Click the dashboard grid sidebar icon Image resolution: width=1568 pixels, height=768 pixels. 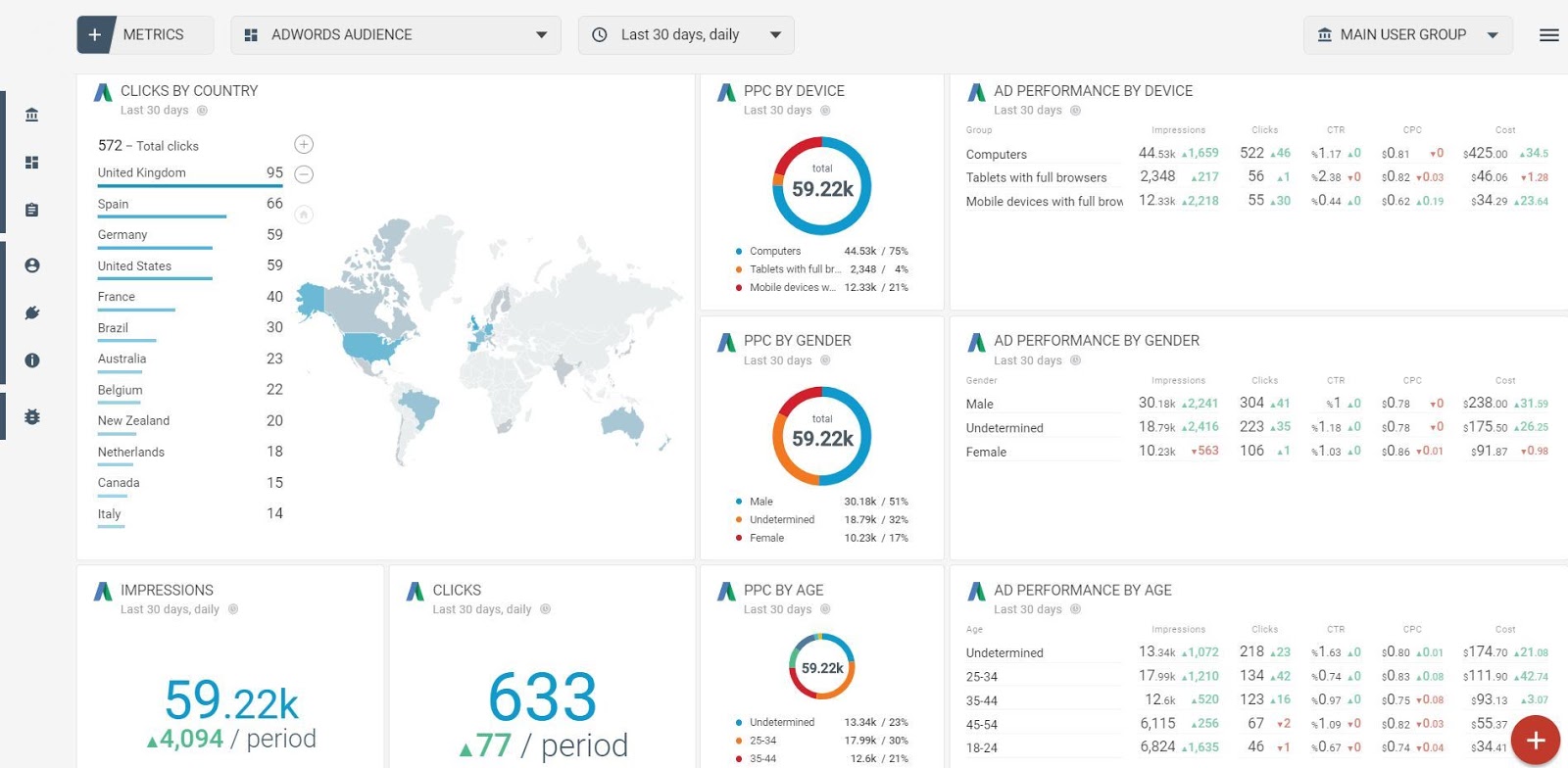pos(32,163)
